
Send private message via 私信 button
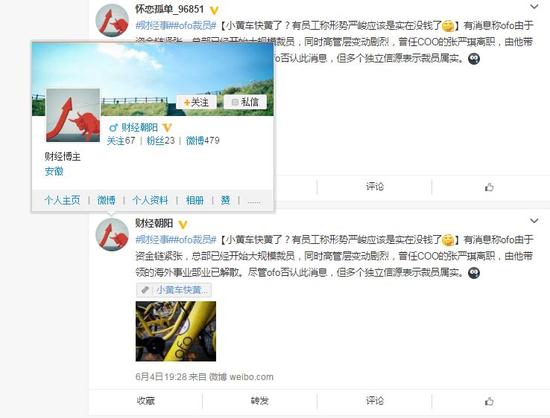[245, 102]
